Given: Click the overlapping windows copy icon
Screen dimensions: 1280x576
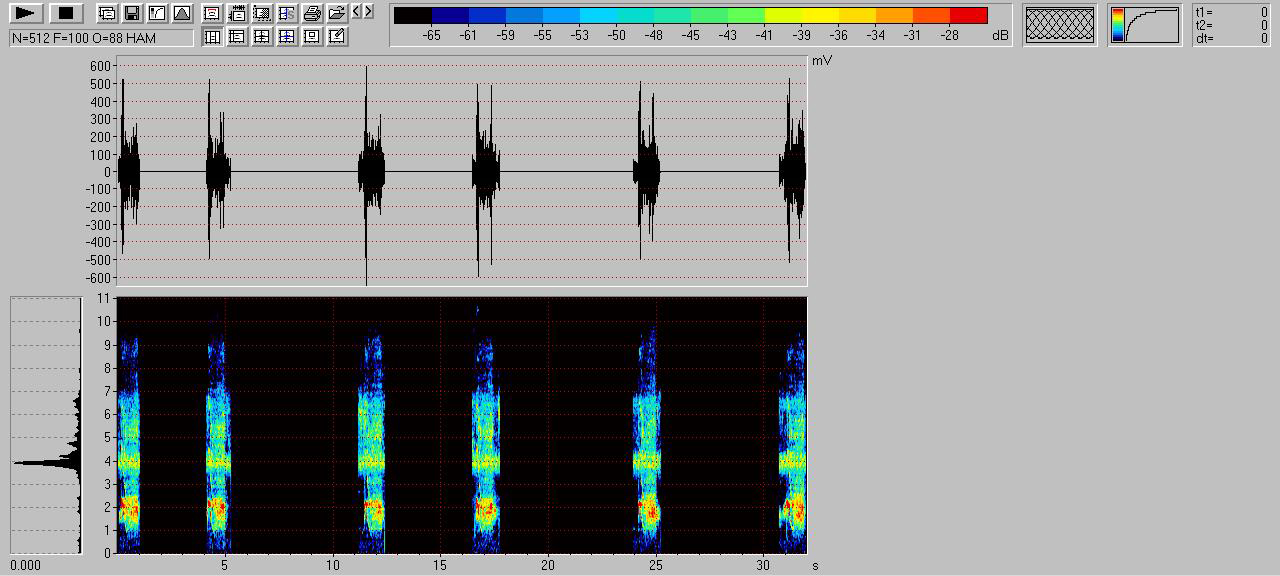Looking at the screenshot, I should (x=106, y=13).
